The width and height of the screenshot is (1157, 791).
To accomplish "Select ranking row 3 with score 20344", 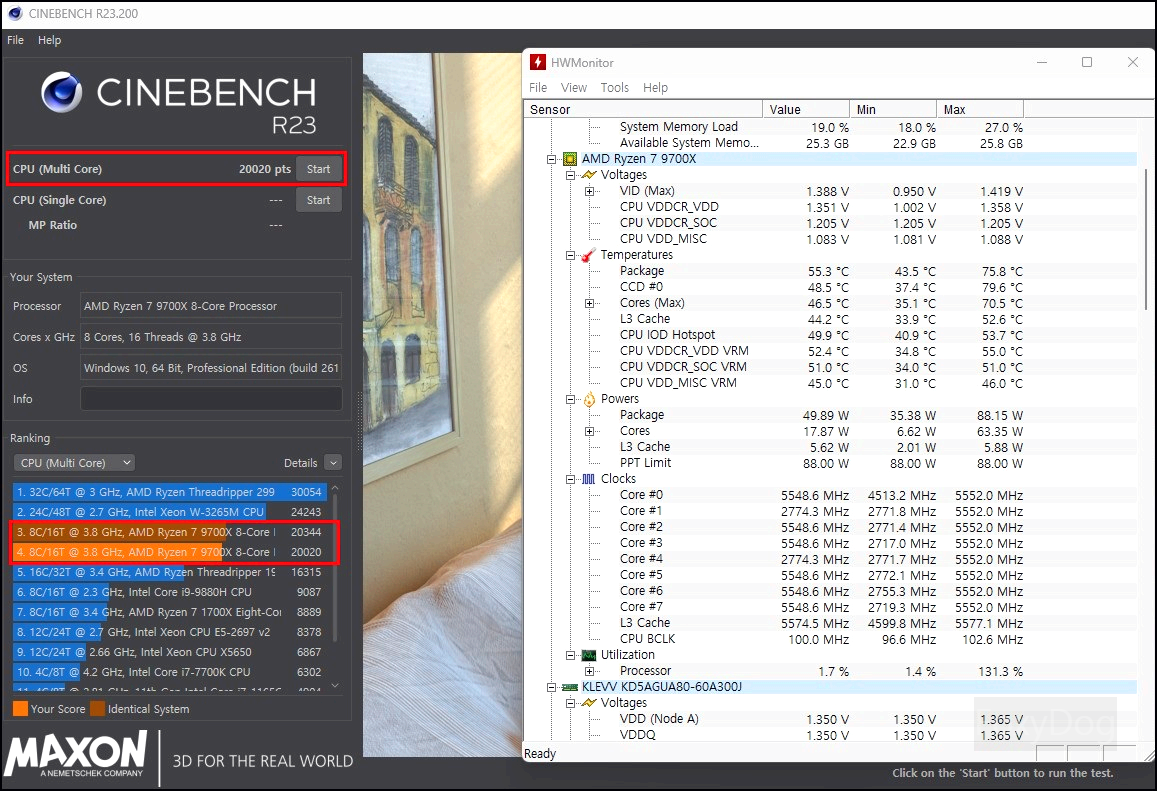I will pos(169,532).
